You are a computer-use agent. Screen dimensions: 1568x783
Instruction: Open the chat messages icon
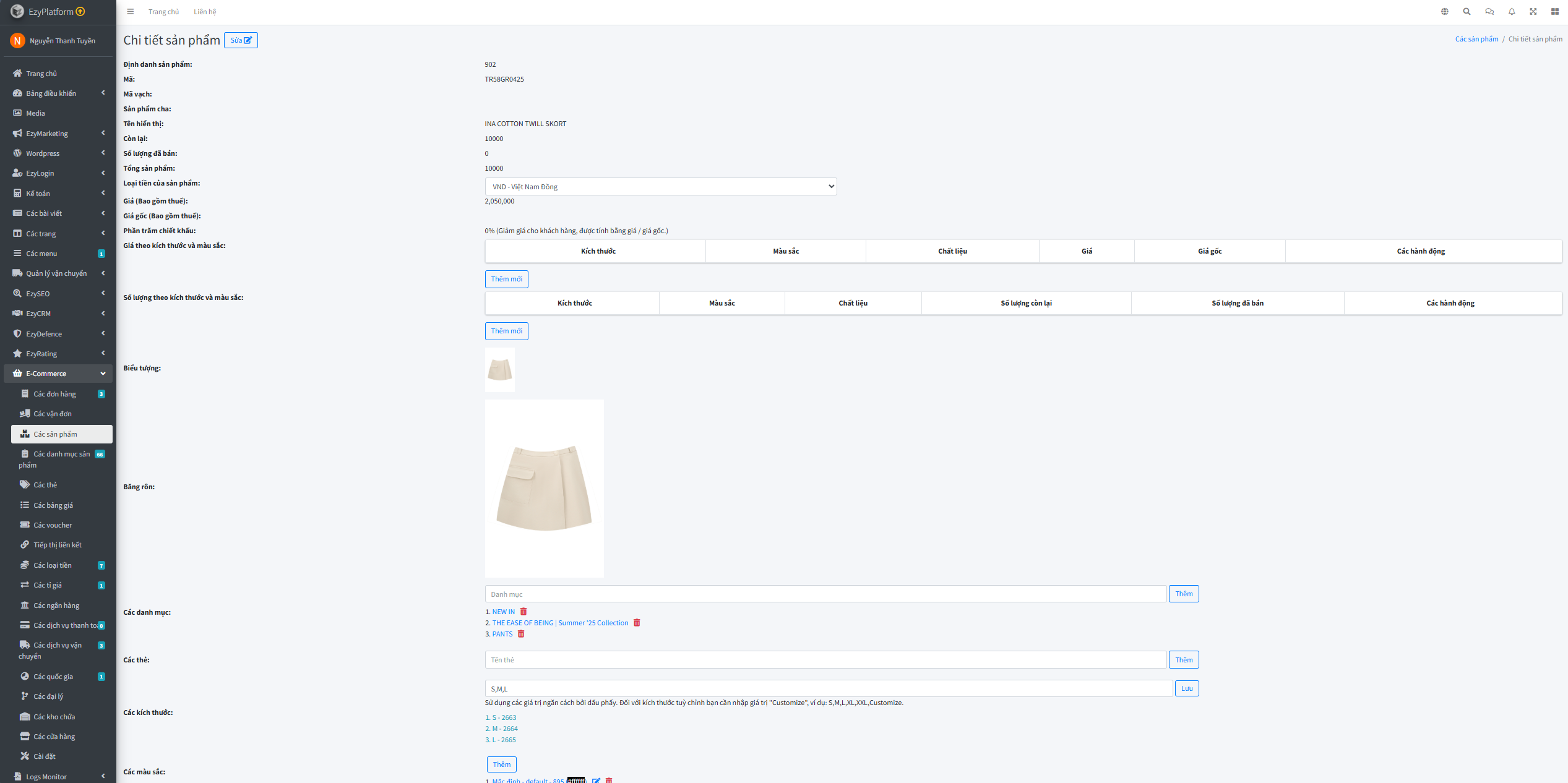[1489, 12]
